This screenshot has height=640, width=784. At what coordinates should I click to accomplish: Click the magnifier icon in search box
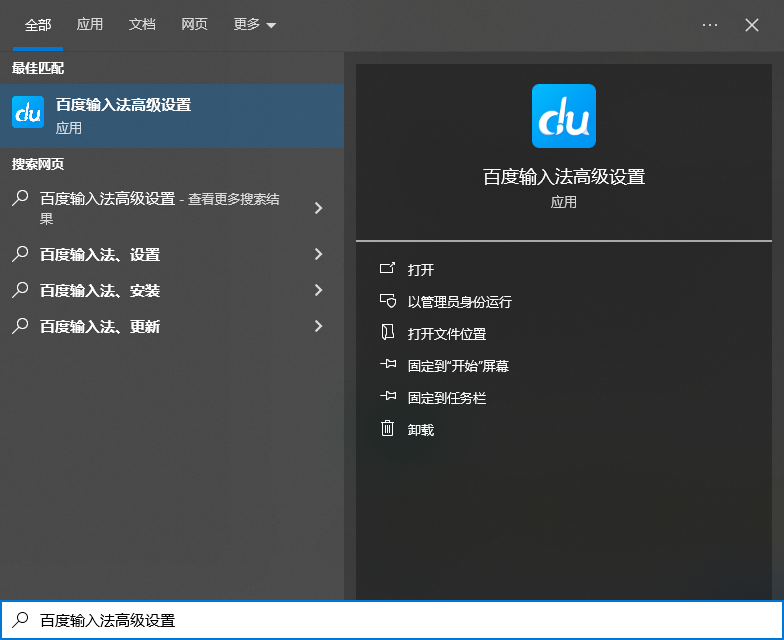click(20, 620)
